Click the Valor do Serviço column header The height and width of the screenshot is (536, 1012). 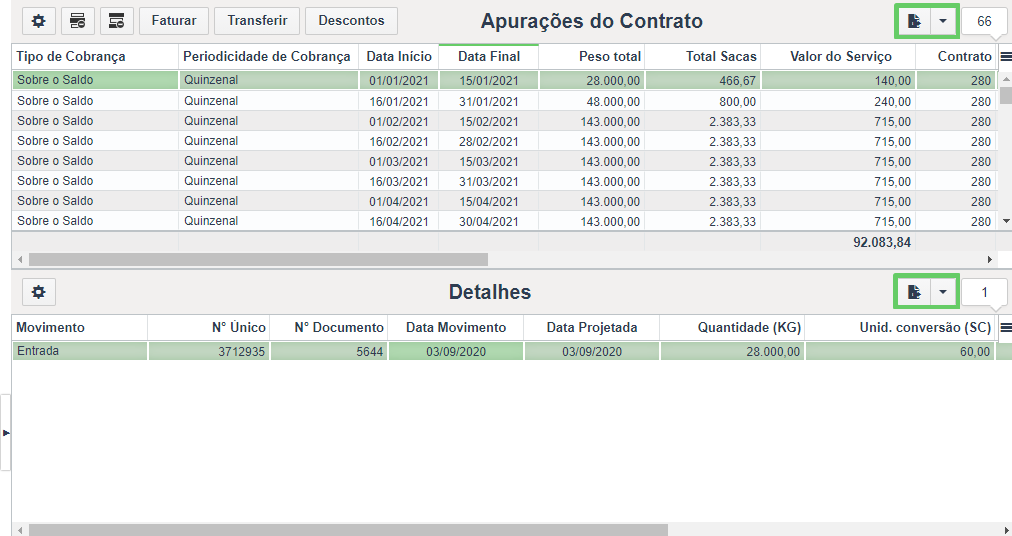point(840,57)
